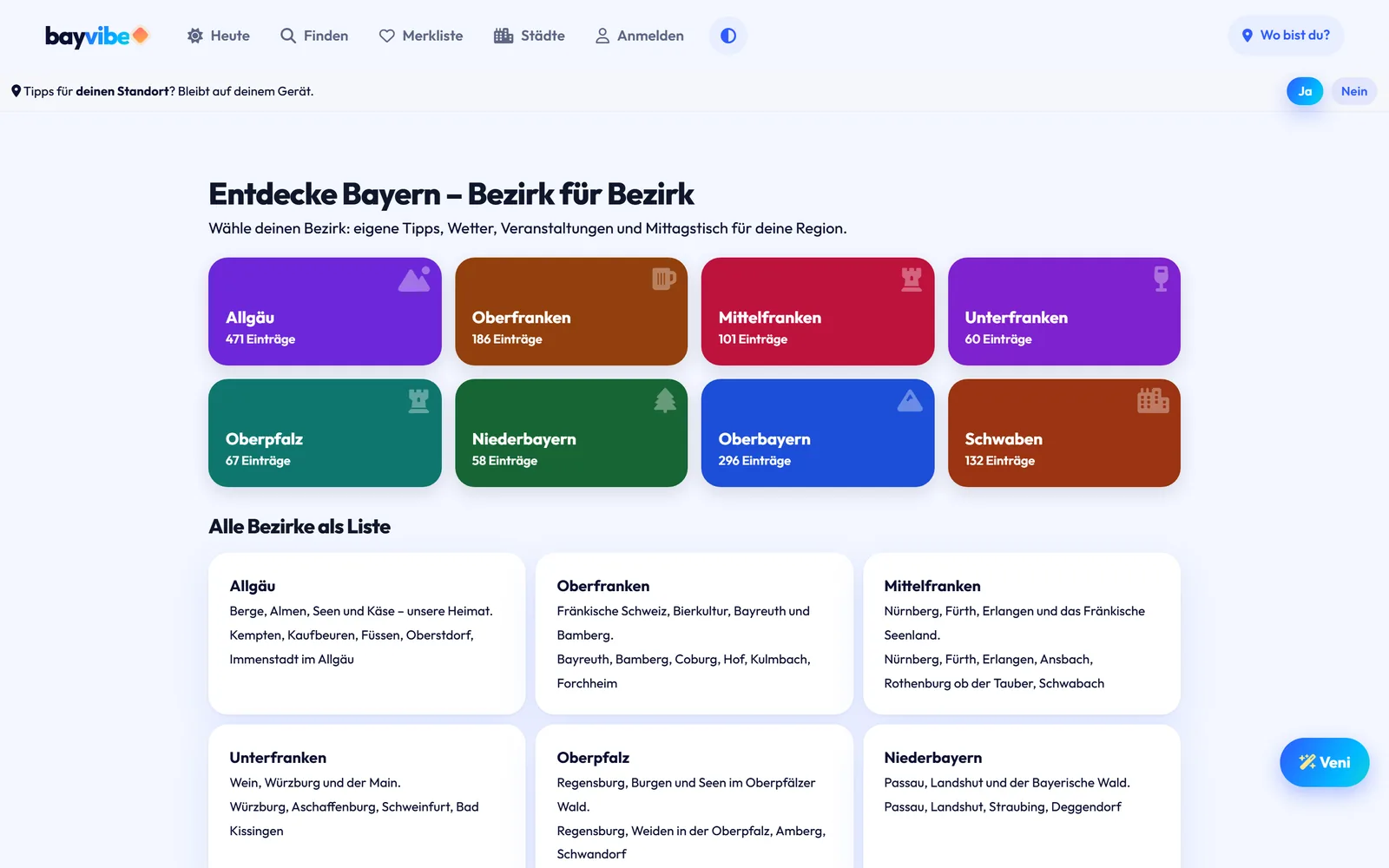This screenshot has width=1389, height=868.
Task: Open Allgäu card in the list
Action: [x=366, y=634]
